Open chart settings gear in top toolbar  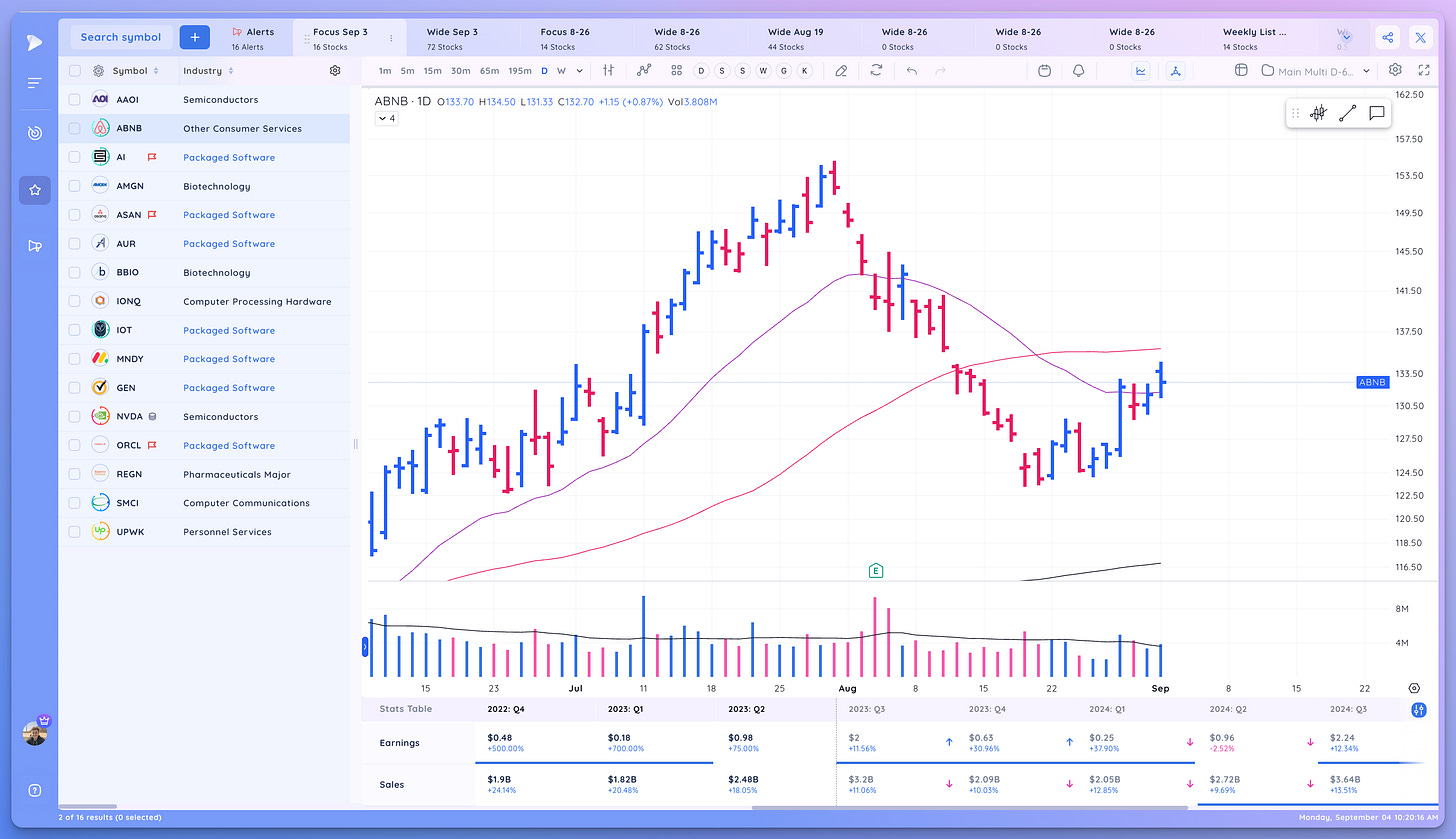point(1395,70)
